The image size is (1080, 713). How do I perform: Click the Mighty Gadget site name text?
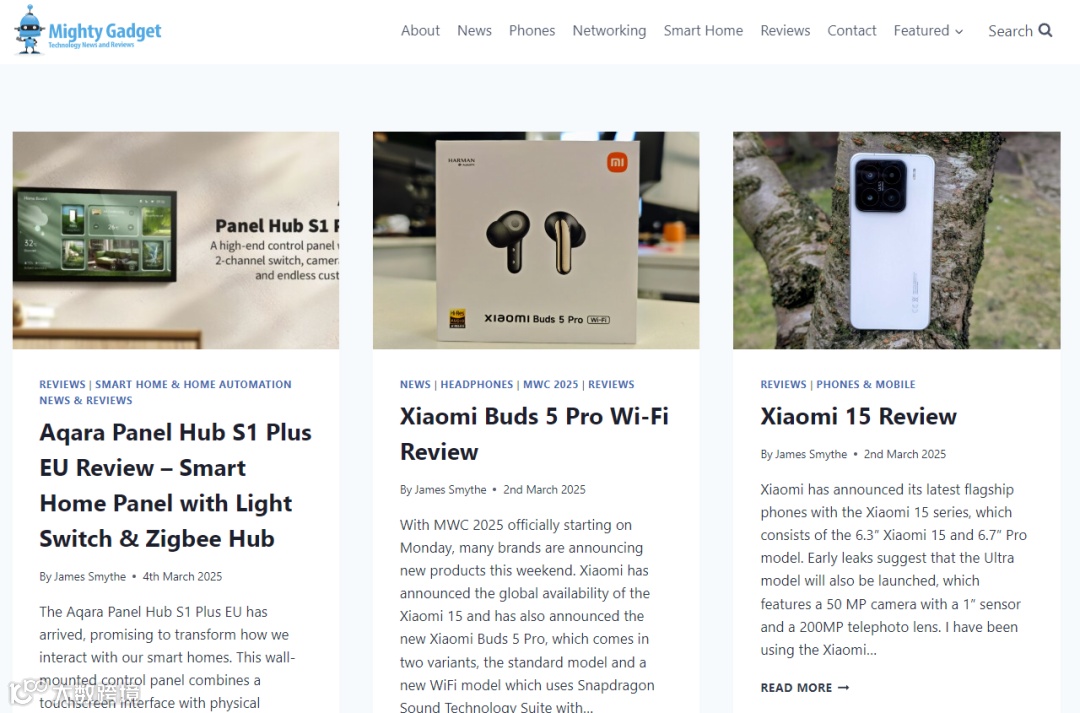click(x=105, y=31)
